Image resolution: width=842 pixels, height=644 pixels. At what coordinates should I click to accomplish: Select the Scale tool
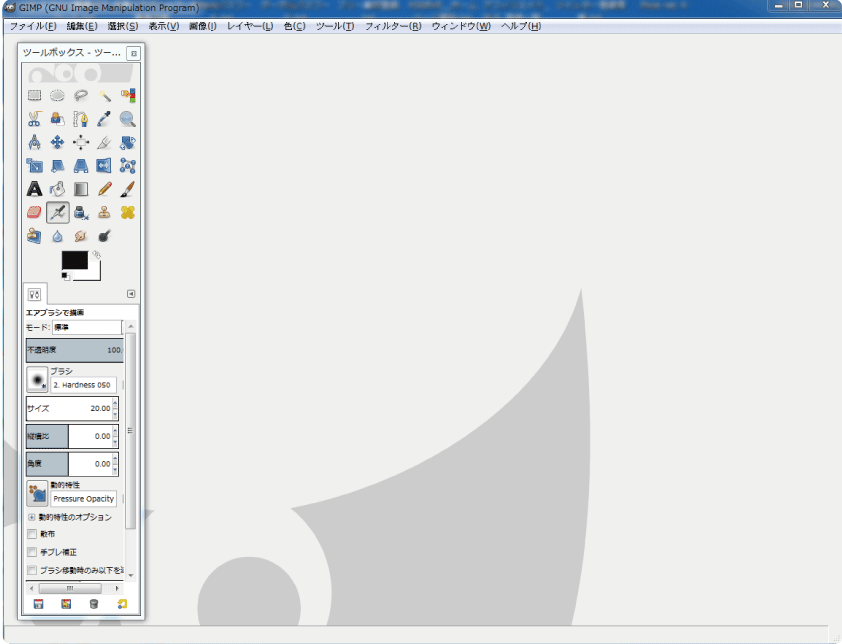tap(34, 166)
